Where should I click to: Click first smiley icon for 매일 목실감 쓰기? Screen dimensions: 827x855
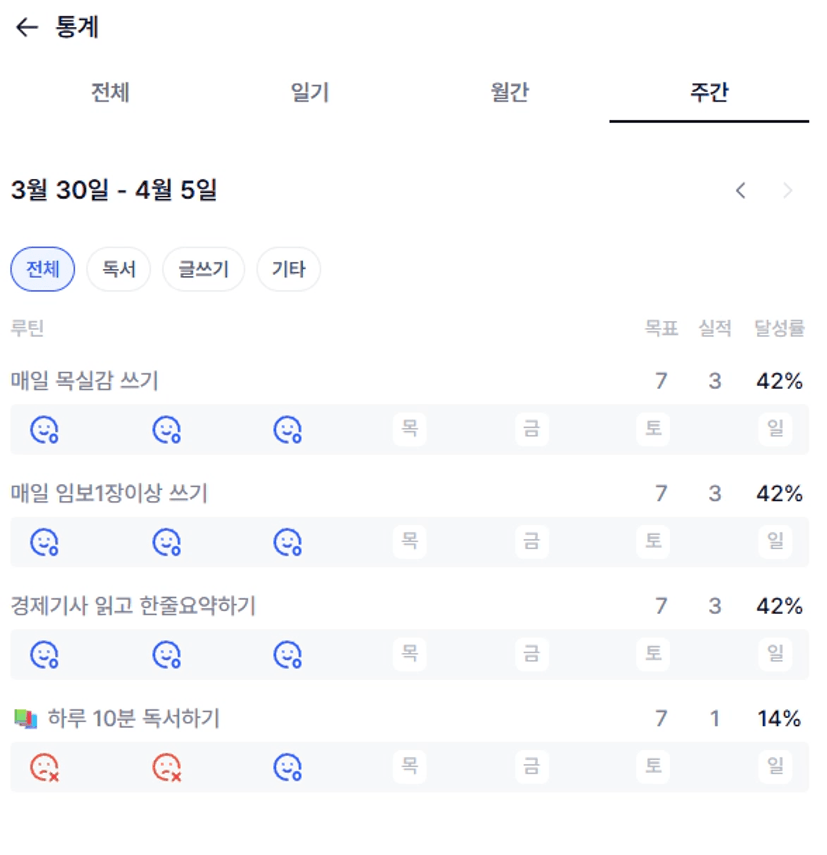click(44, 430)
